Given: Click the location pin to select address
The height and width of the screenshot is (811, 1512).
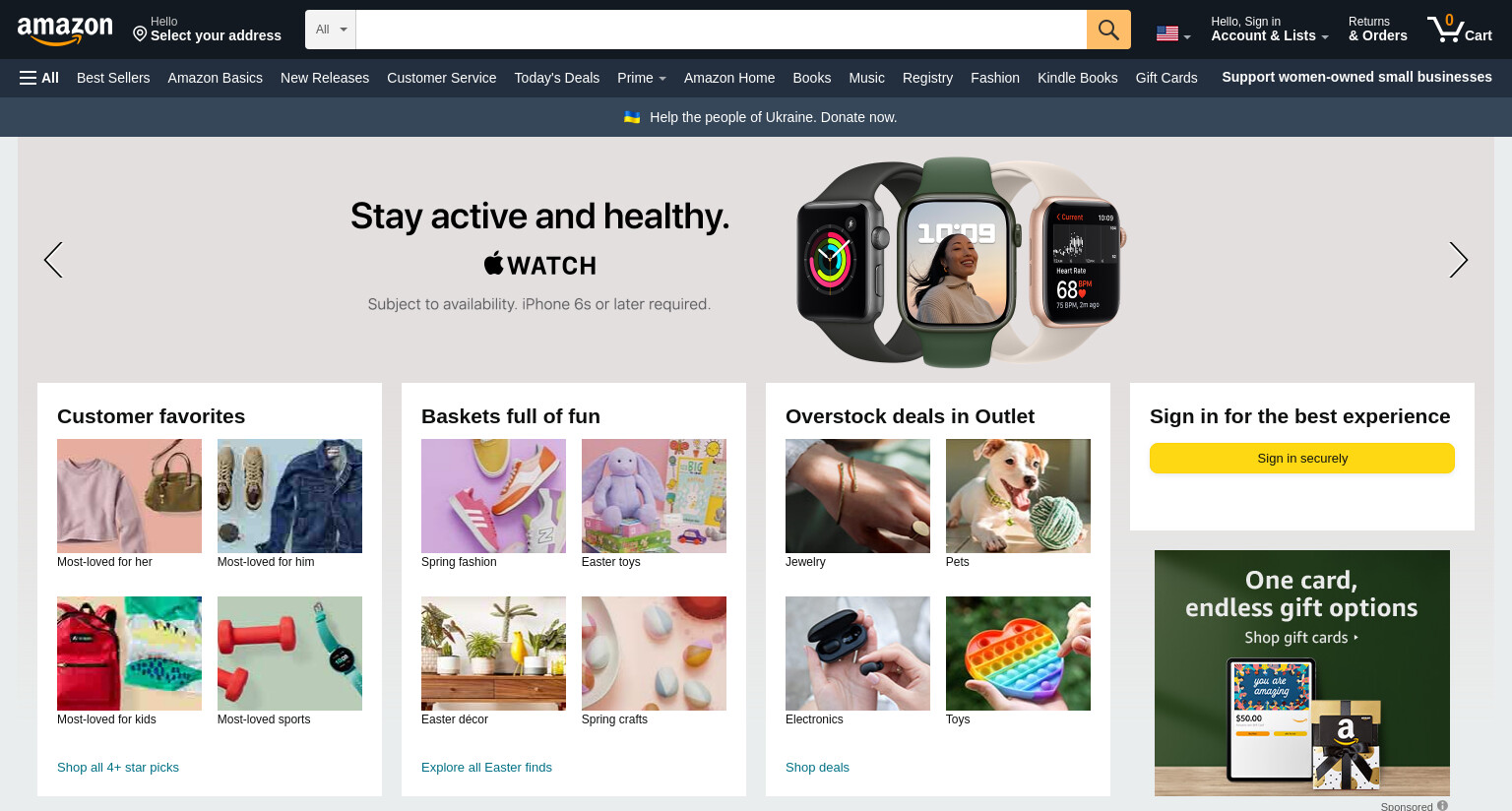Looking at the screenshot, I should pyautogui.click(x=140, y=34).
